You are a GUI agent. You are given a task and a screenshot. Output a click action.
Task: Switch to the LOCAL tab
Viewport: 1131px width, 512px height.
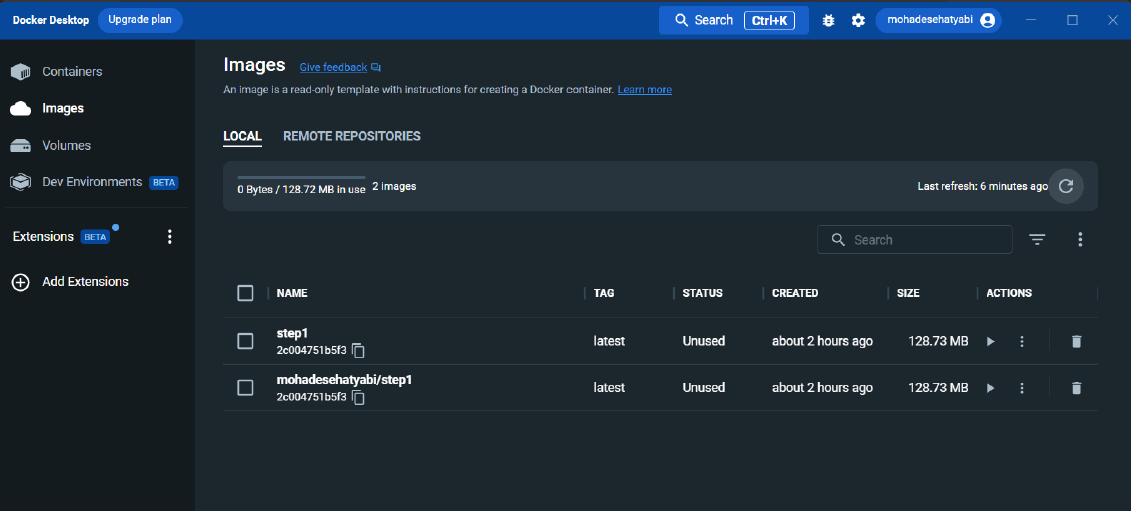242,136
